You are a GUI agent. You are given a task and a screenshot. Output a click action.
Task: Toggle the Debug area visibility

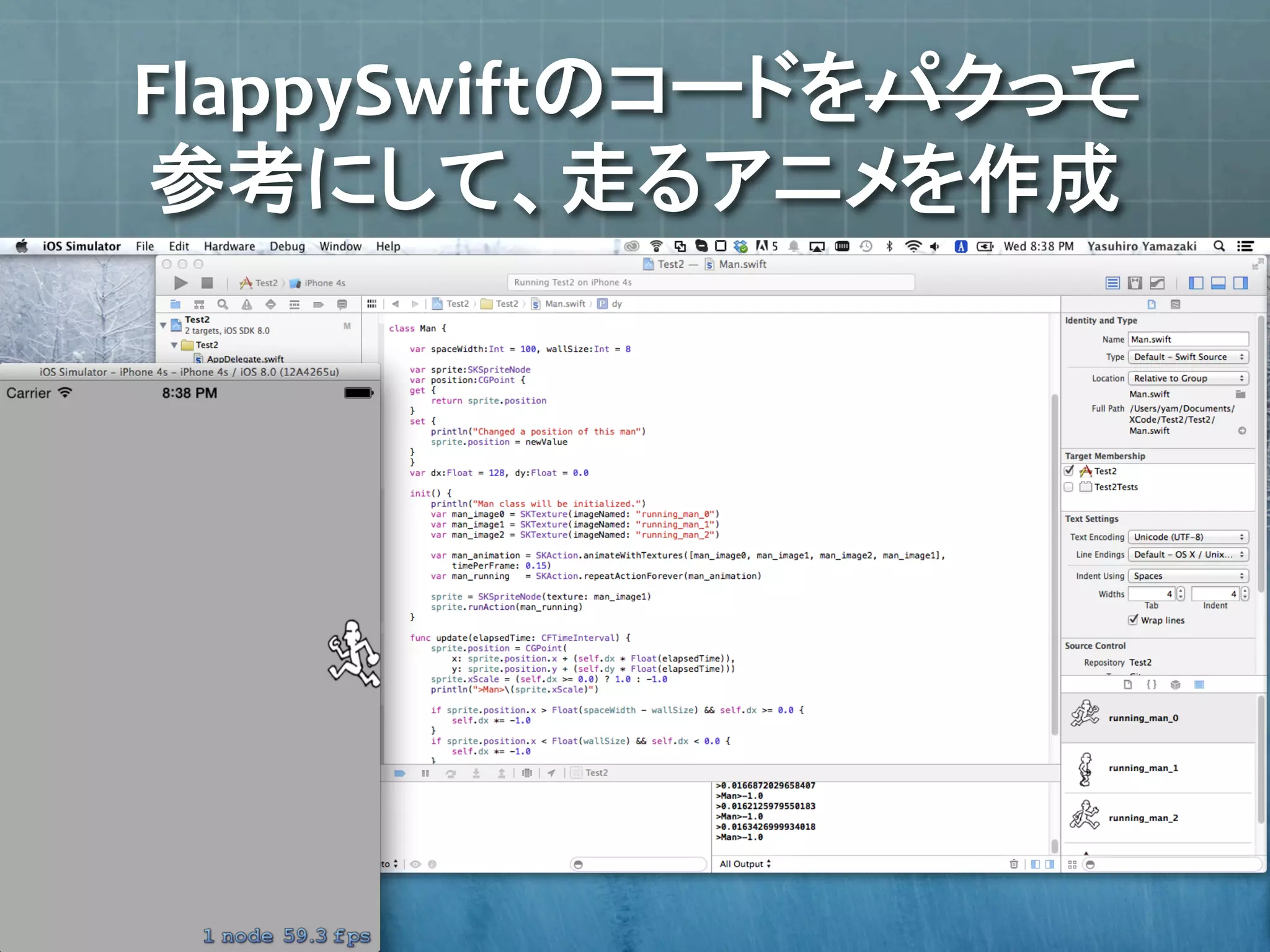click(1219, 283)
